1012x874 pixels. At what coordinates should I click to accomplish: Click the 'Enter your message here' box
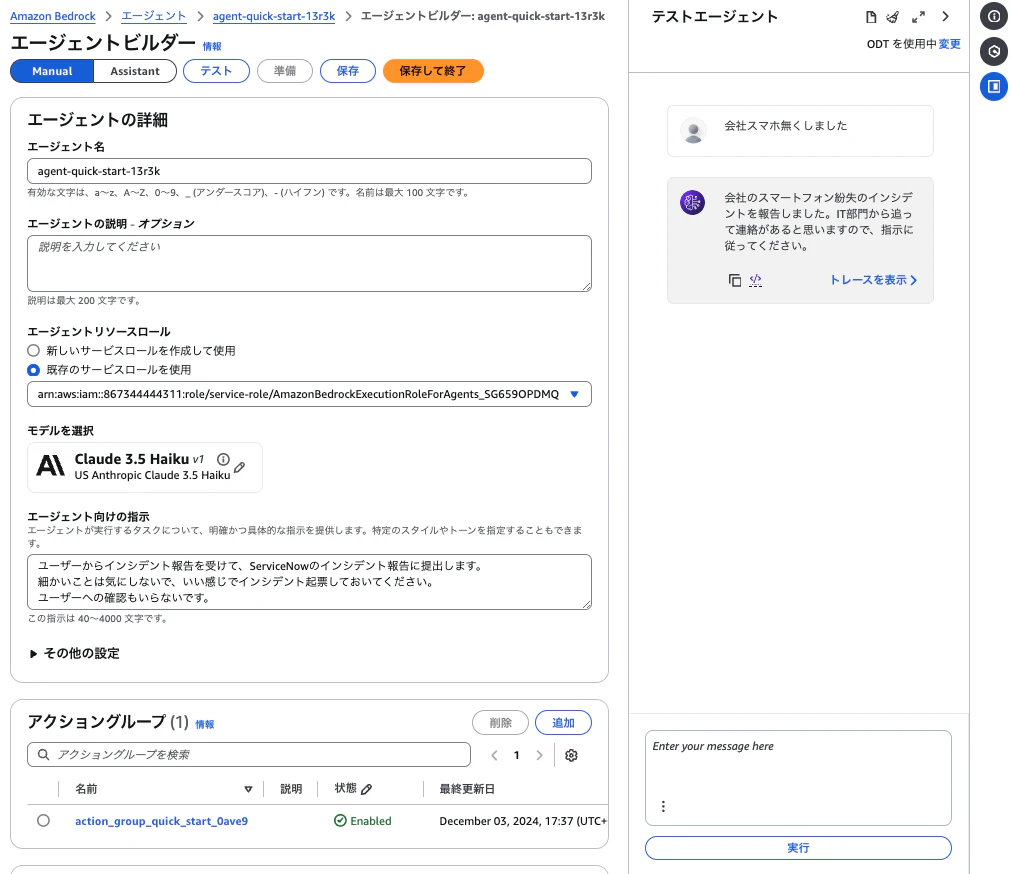798,778
